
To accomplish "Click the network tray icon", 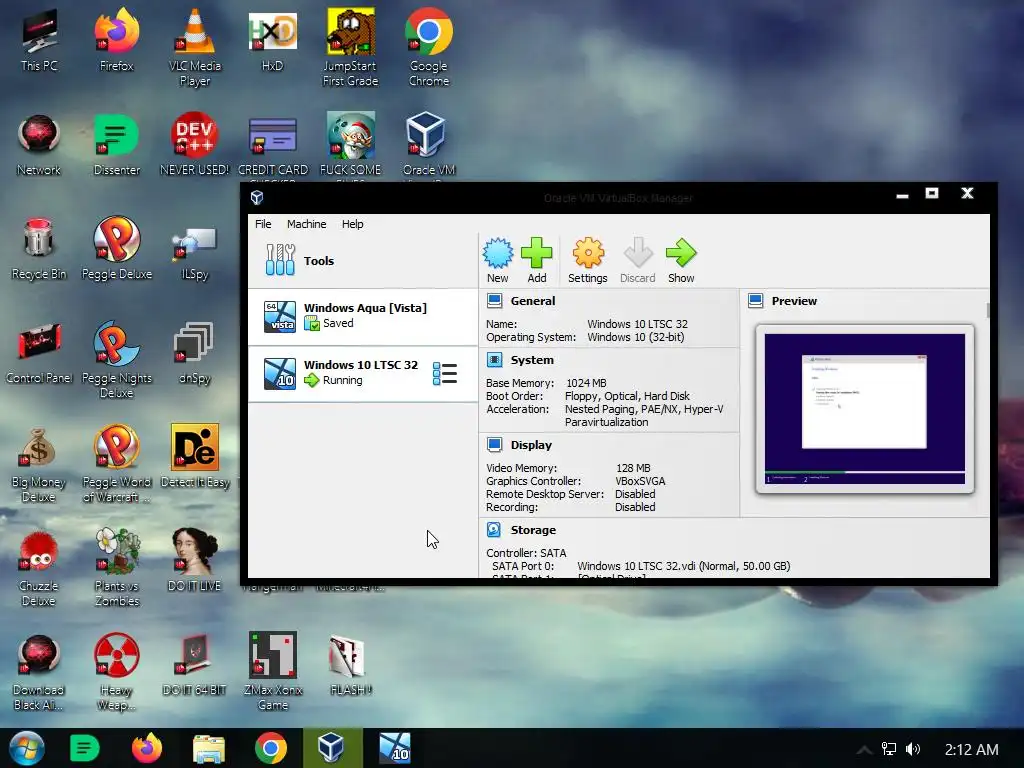I will click(x=889, y=749).
